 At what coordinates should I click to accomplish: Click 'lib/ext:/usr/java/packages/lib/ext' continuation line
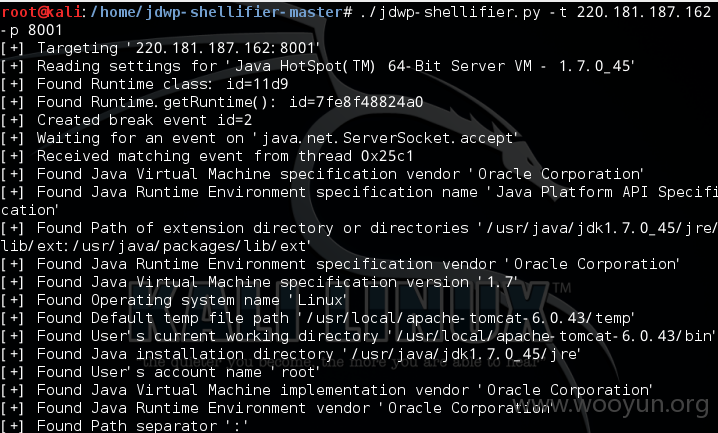pyautogui.click(x=156, y=246)
